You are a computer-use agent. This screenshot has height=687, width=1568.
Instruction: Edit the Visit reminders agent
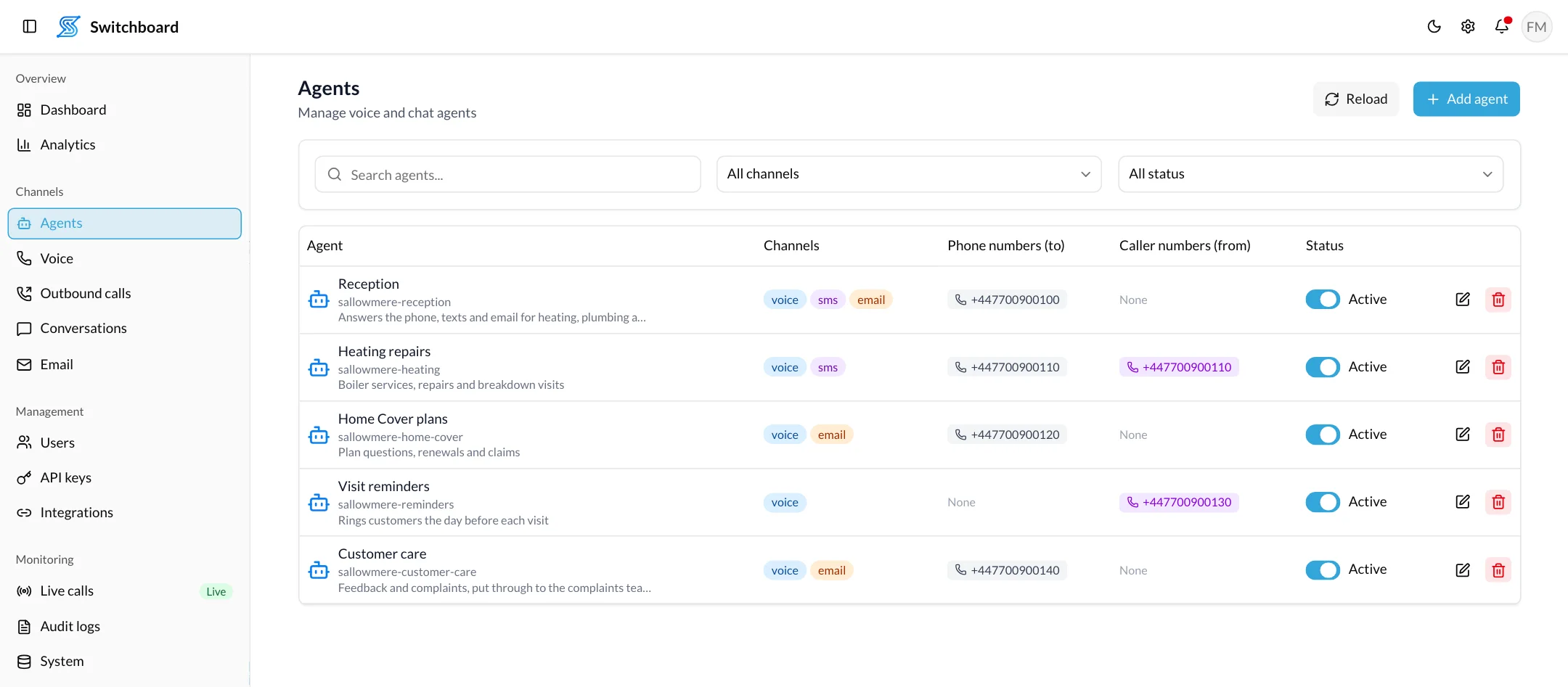1463,502
